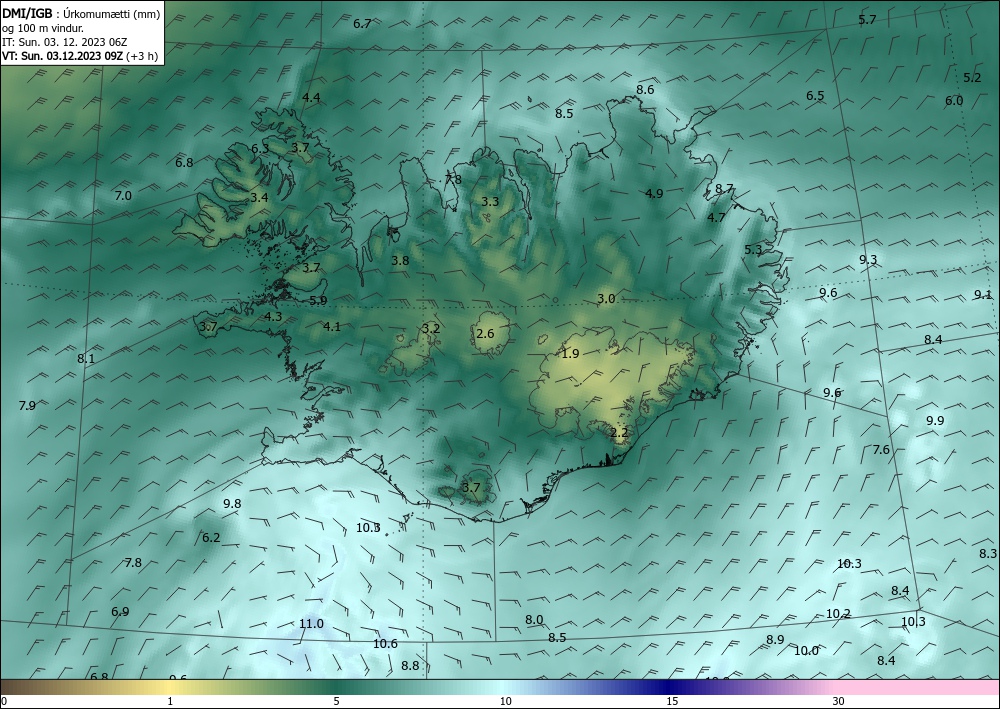This screenshot has height=709, width=1000.
Task: Select the 7.6 value label
Action: pos(881,450)
